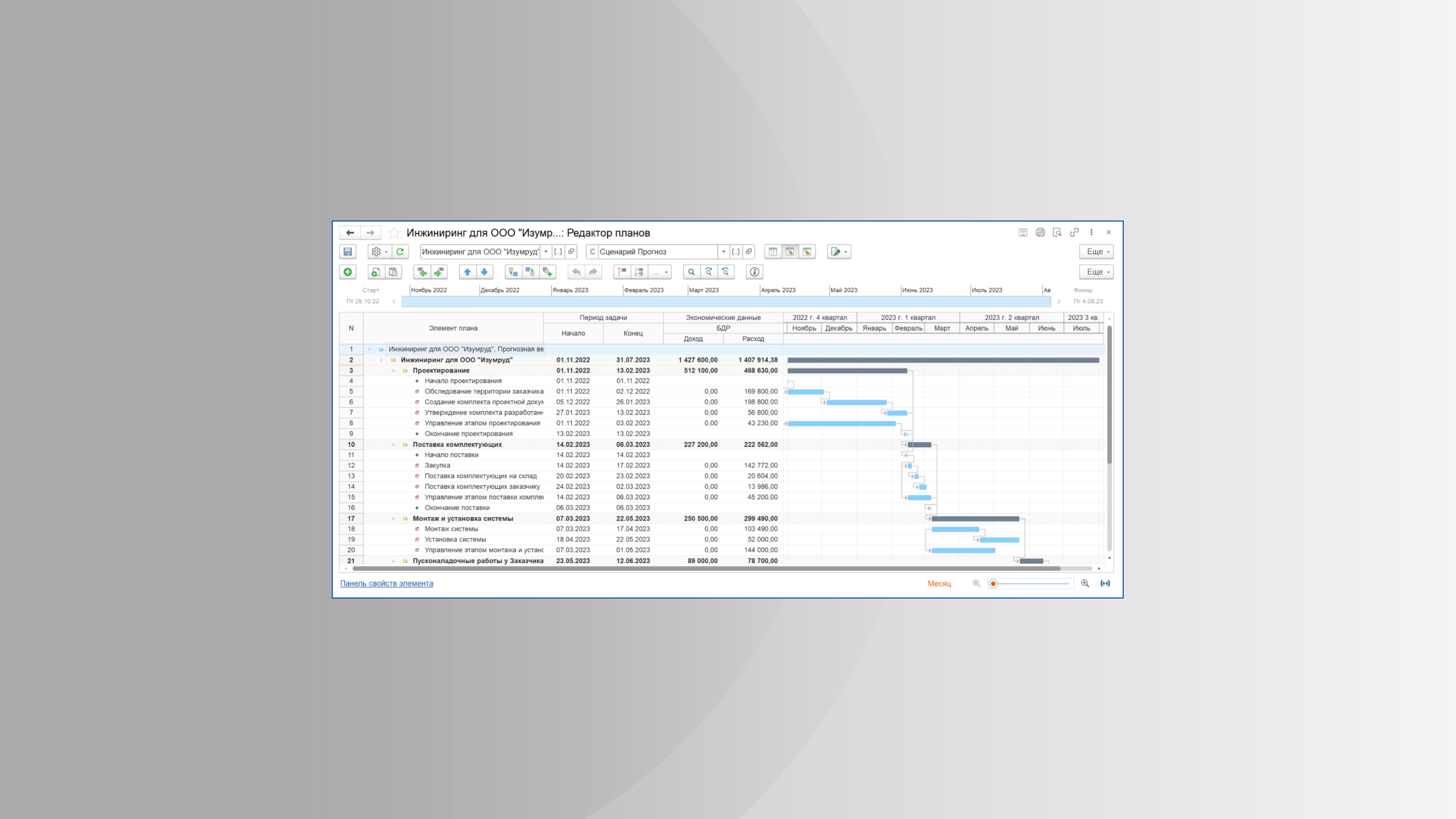Outdent task with green left arrow
Viewport: 1456px width, 819px height.
[422, 272]
